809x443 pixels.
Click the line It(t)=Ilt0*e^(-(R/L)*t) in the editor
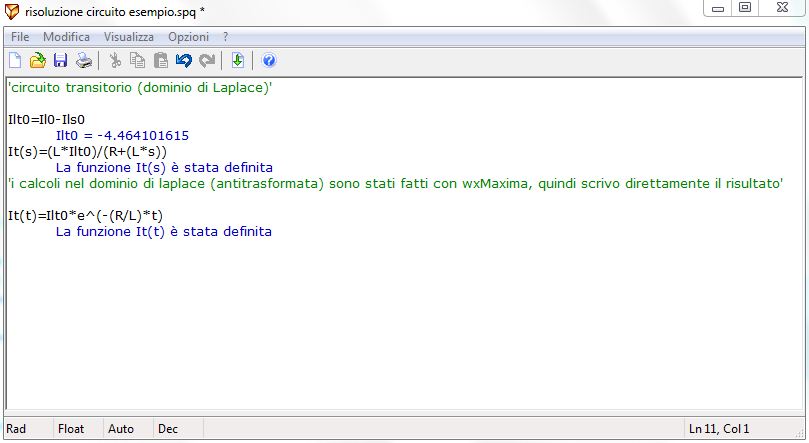pos(84,216)
